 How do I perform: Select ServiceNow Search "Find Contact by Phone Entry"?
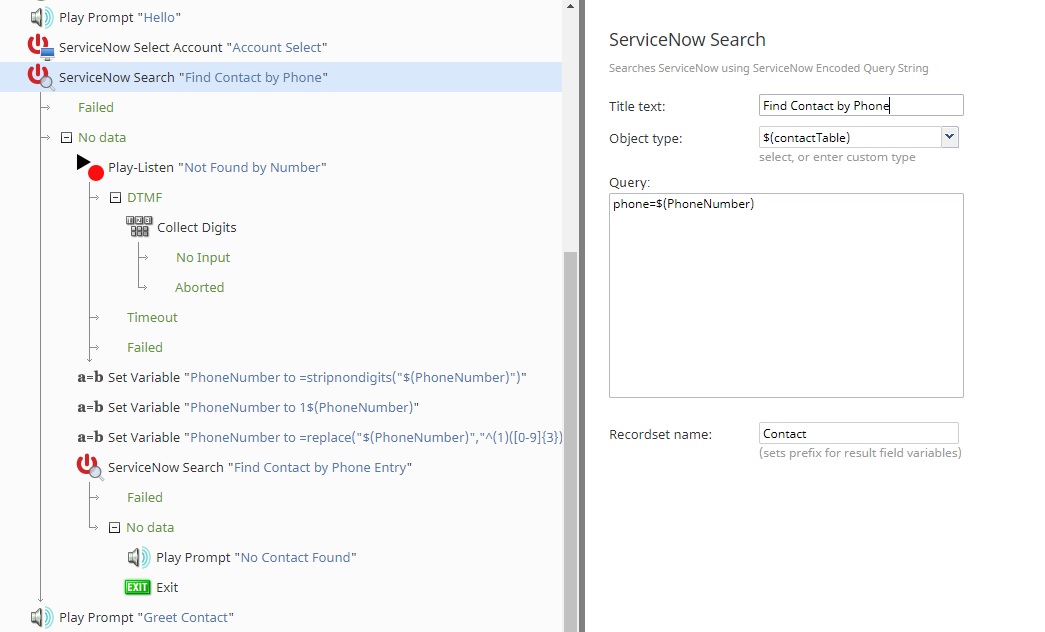(x=260, y=467)
